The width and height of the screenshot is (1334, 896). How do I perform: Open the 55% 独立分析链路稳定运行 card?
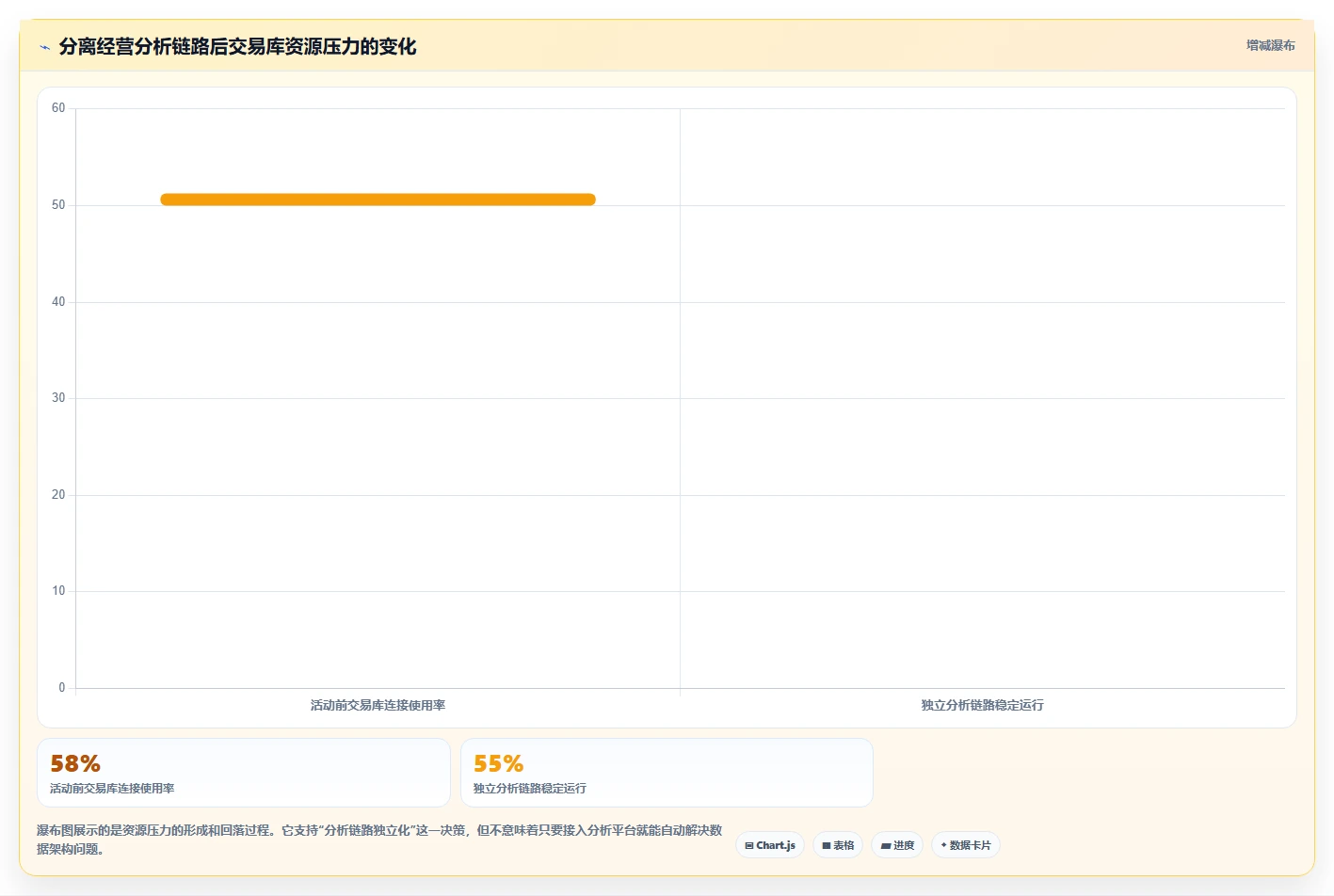(x=667, y=773)
